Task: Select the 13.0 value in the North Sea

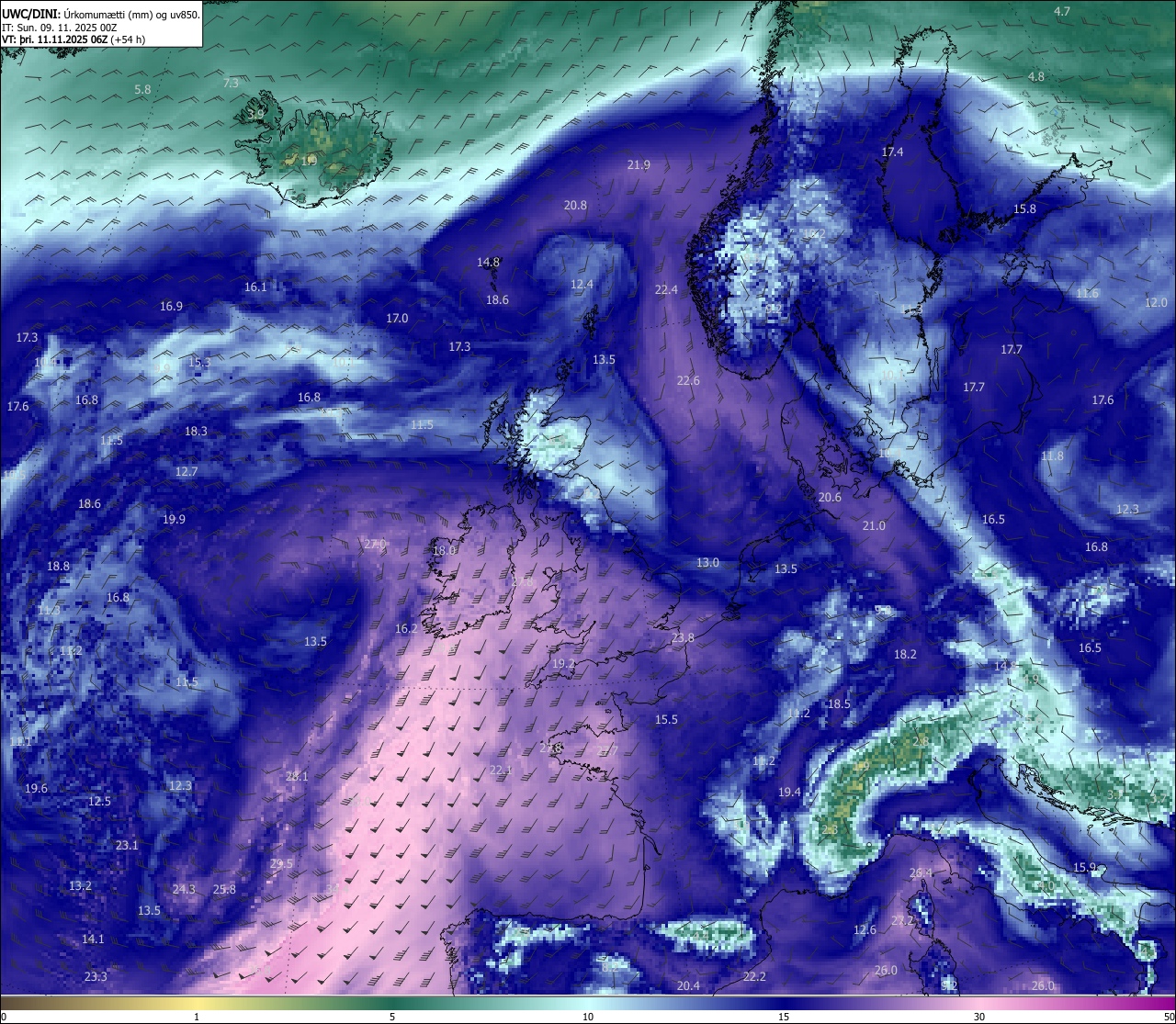Action: [x=707, y=563]
